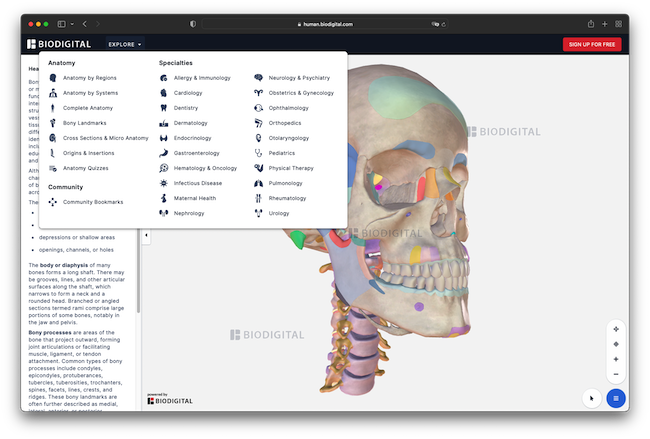Click the Cardiology heart icon

point(164,93)
